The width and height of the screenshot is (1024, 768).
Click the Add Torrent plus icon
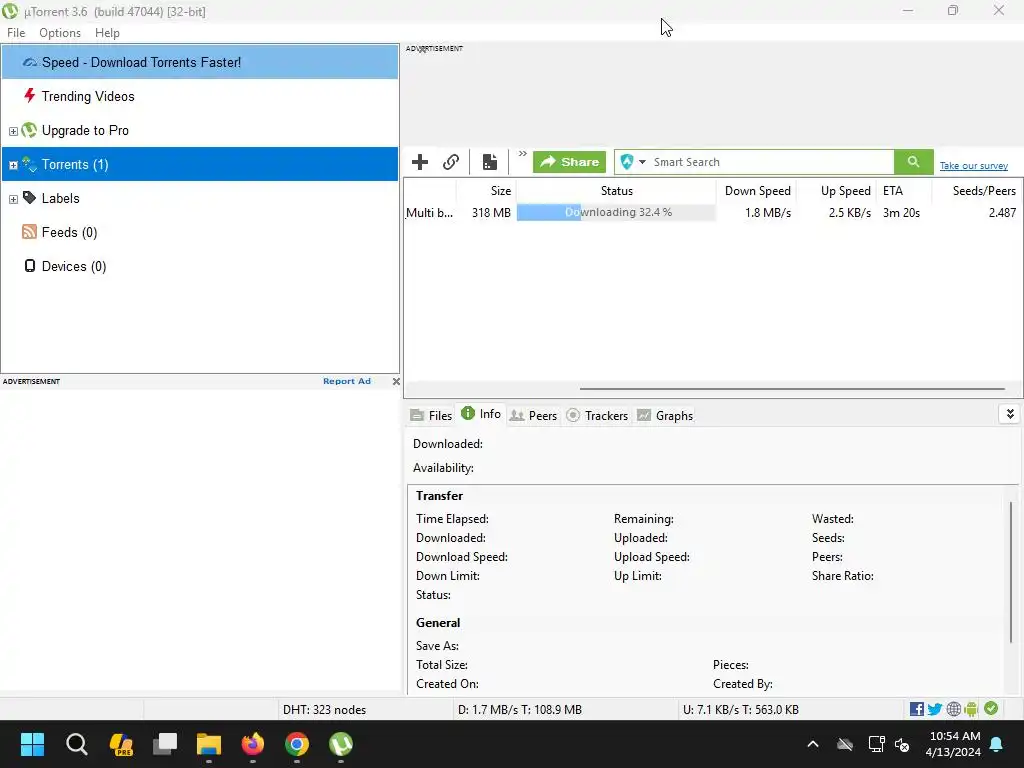[x=420, y=162]
